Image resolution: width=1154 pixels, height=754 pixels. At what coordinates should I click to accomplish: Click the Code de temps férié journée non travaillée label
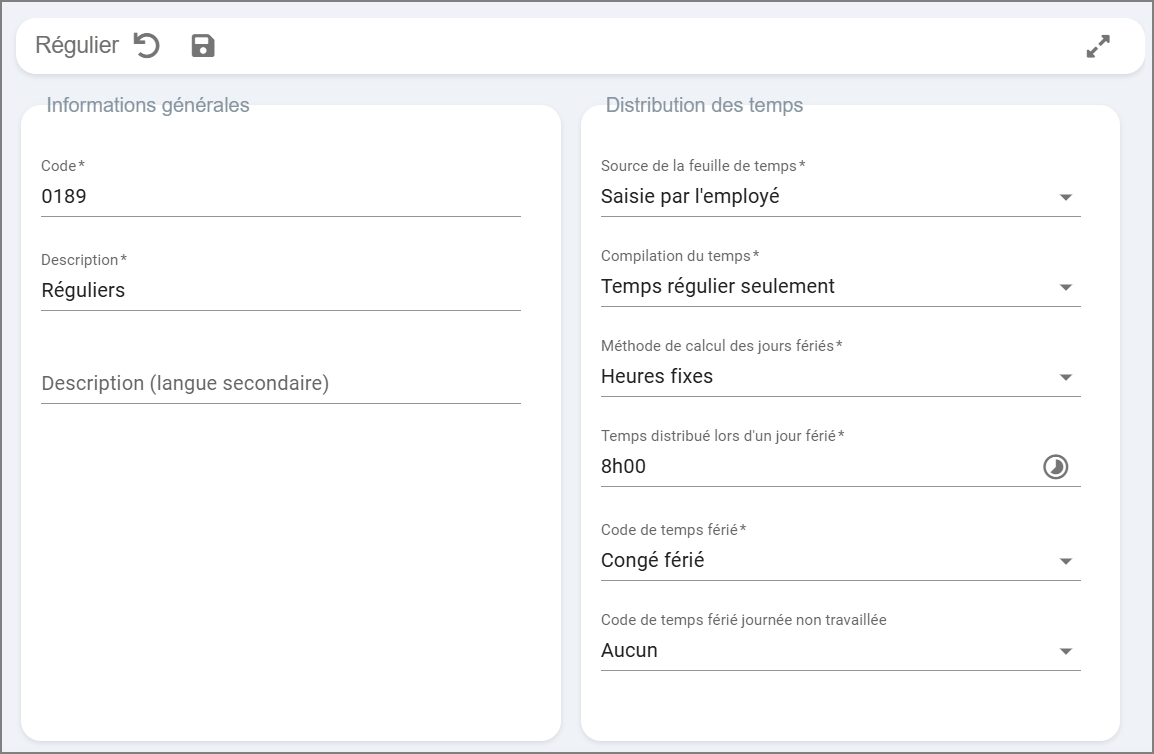pyautogui.click(x=743, y=620)
